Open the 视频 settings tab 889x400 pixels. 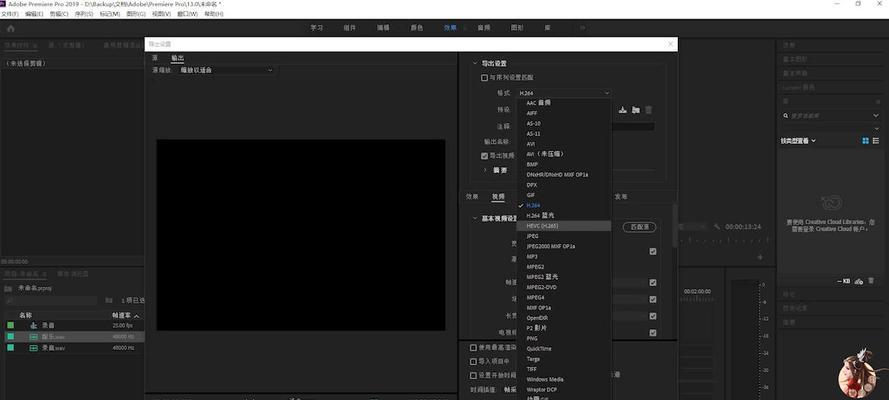(498, 197)
